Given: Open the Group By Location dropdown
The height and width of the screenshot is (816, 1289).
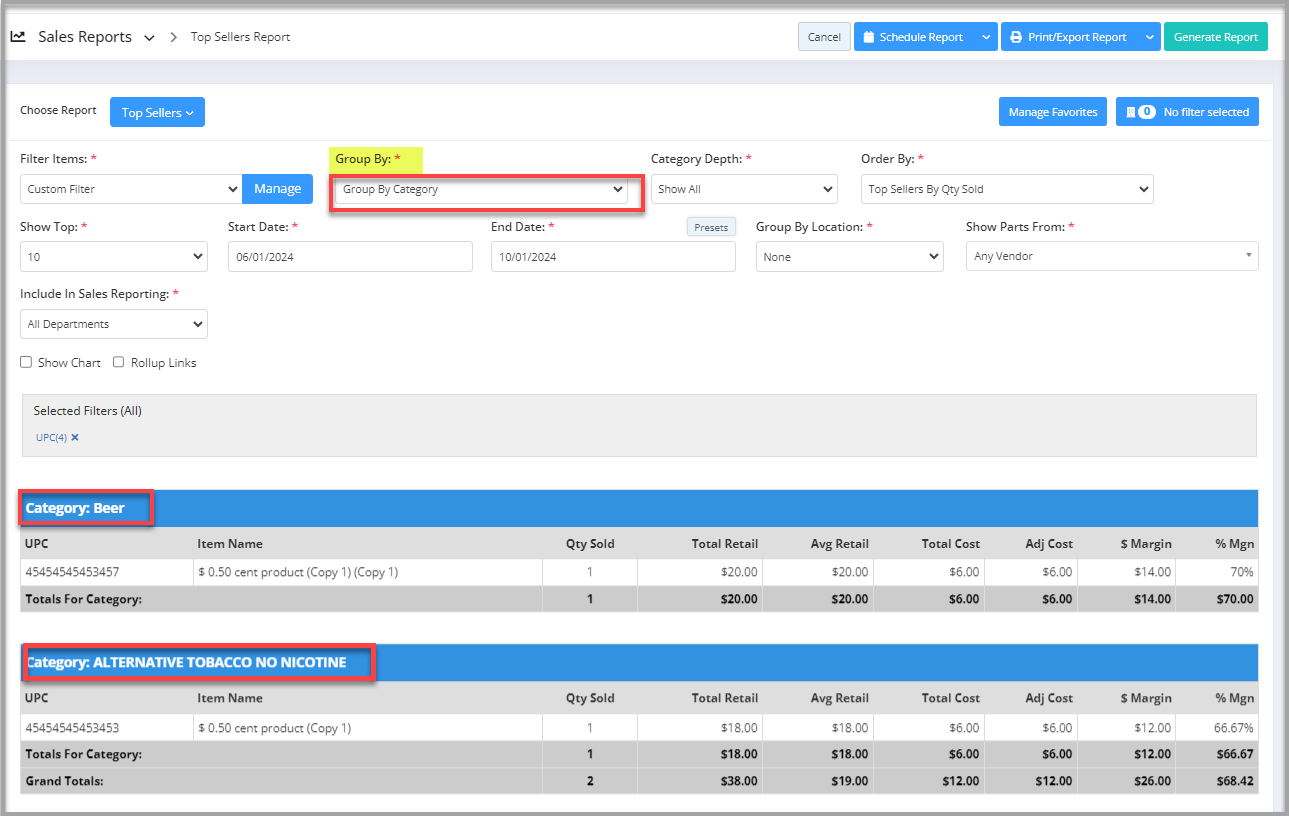Looking at the screenshot, I should (x=850, y=257).
